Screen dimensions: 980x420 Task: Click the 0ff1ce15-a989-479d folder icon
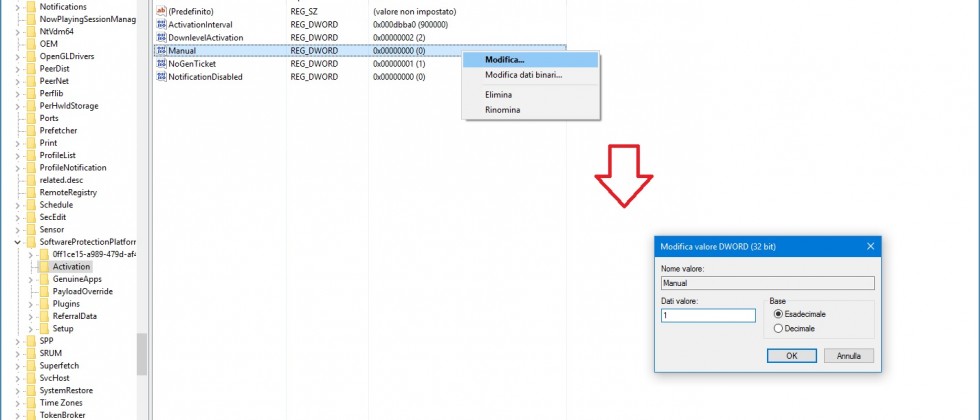coord(44,254)
